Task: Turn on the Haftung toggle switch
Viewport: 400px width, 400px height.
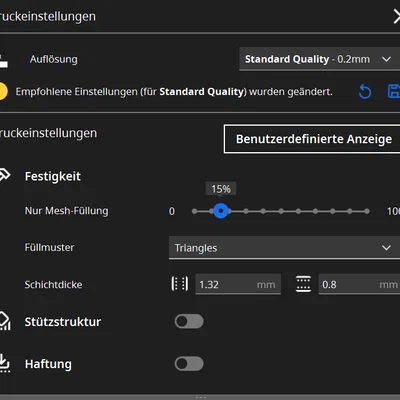Action: coord(189,364)
